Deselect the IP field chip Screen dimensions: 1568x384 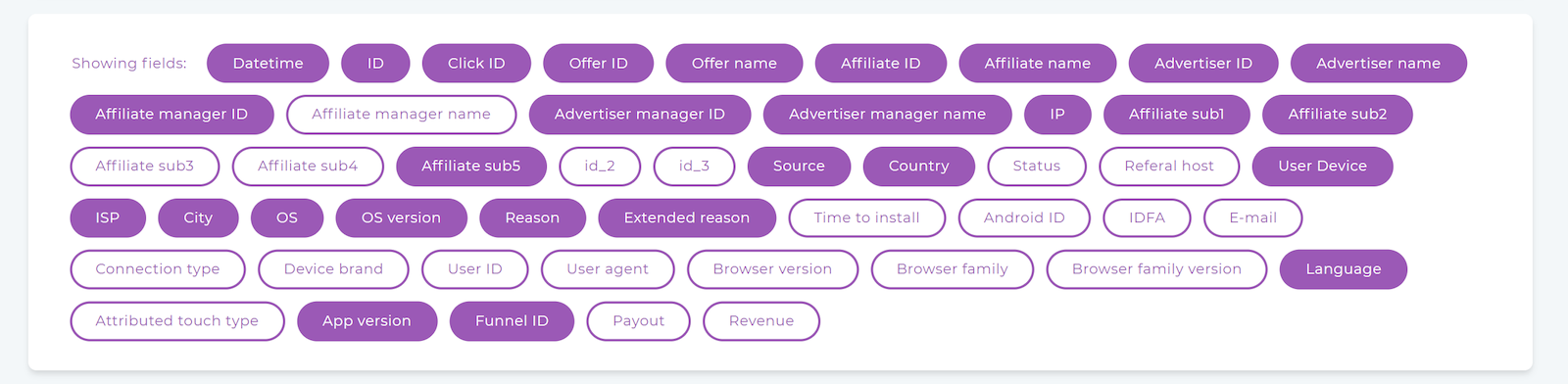(1057, 115)
